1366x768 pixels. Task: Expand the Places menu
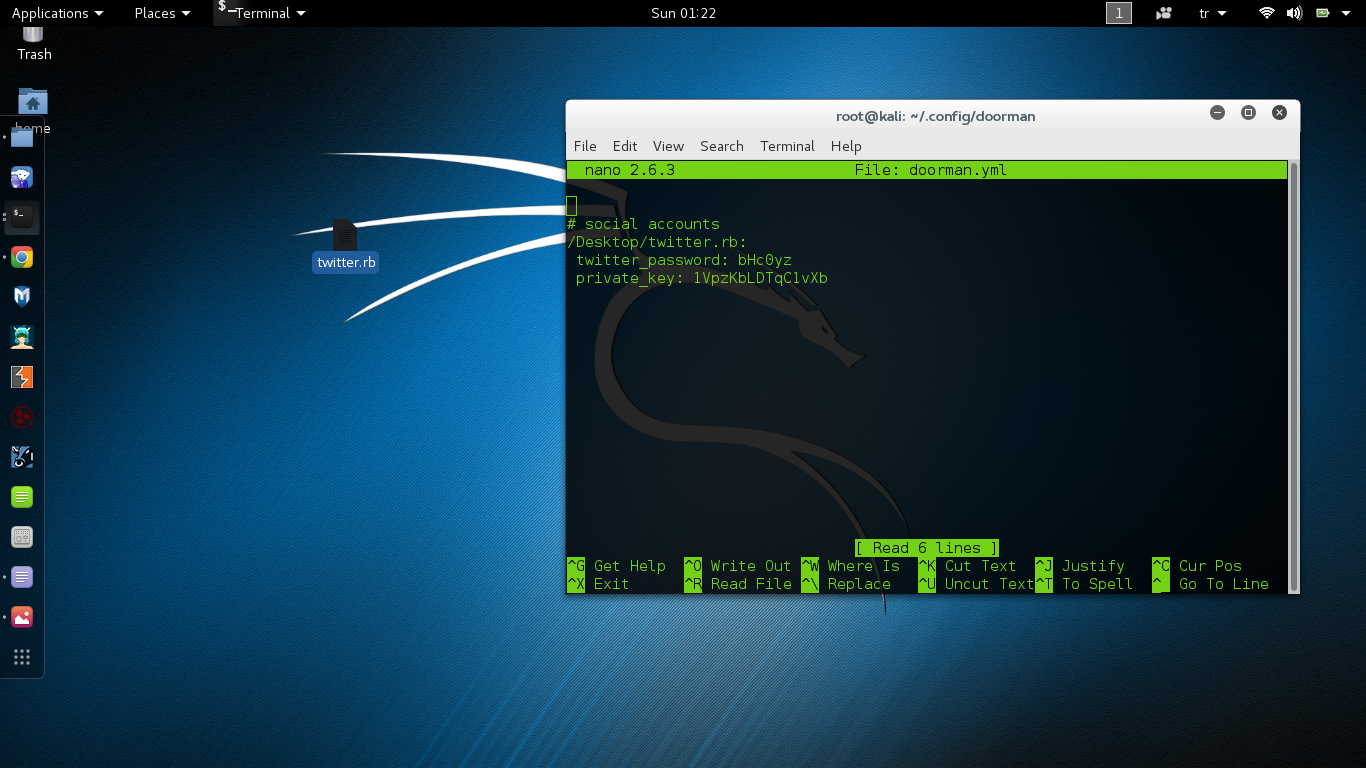tap(162, 13)
